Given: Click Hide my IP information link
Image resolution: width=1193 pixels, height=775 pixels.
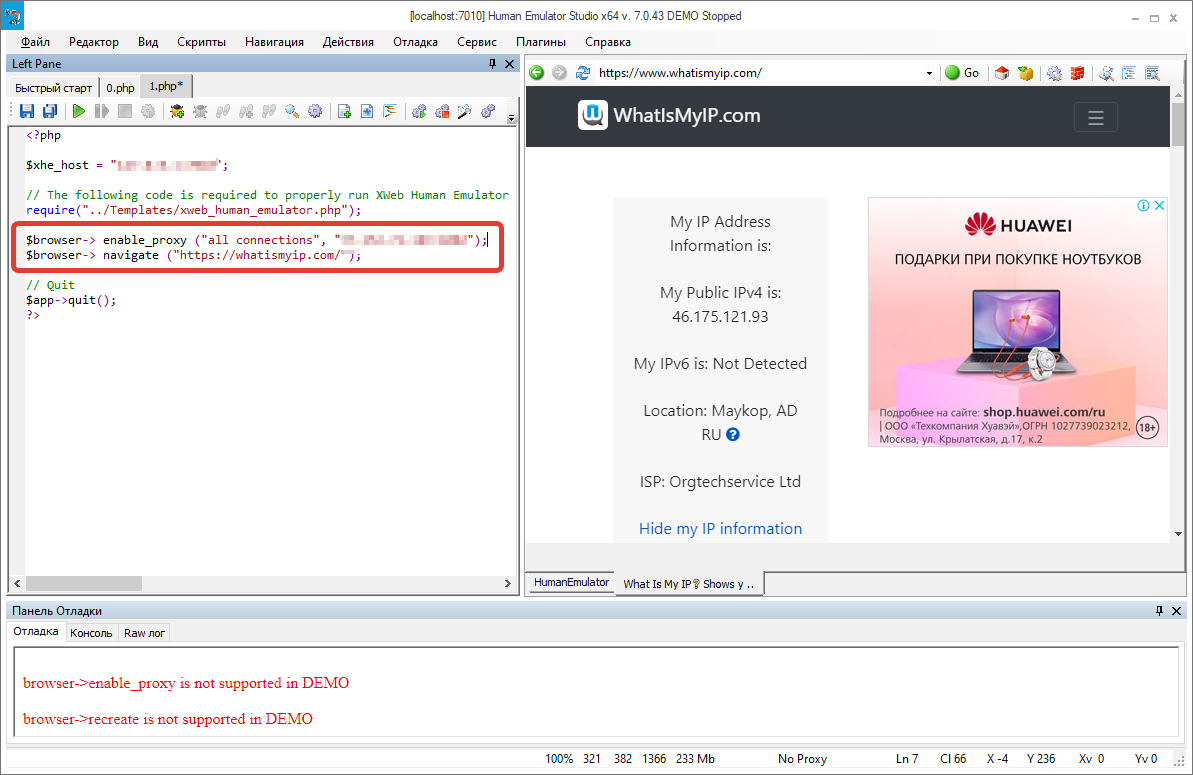Looking at the screenshot, I should [x=720, y=529].
